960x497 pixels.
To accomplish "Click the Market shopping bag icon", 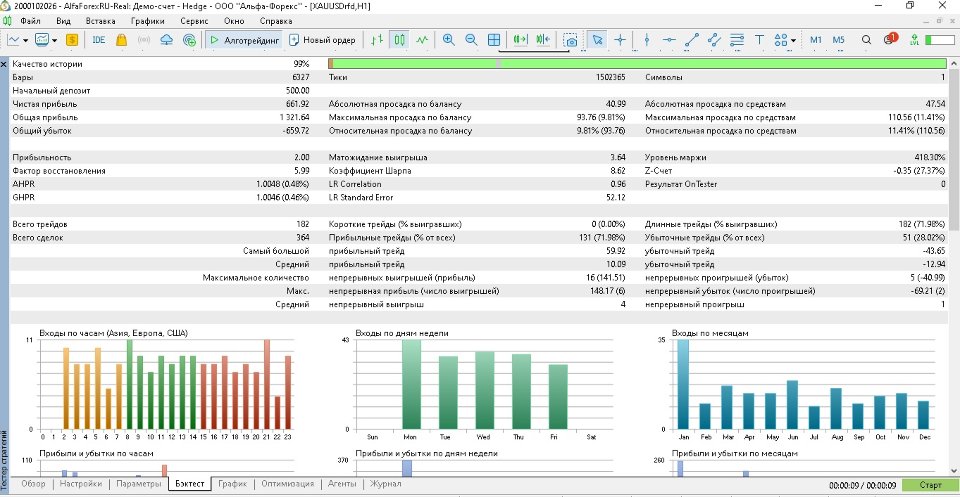I will click(x=120, y=40).
